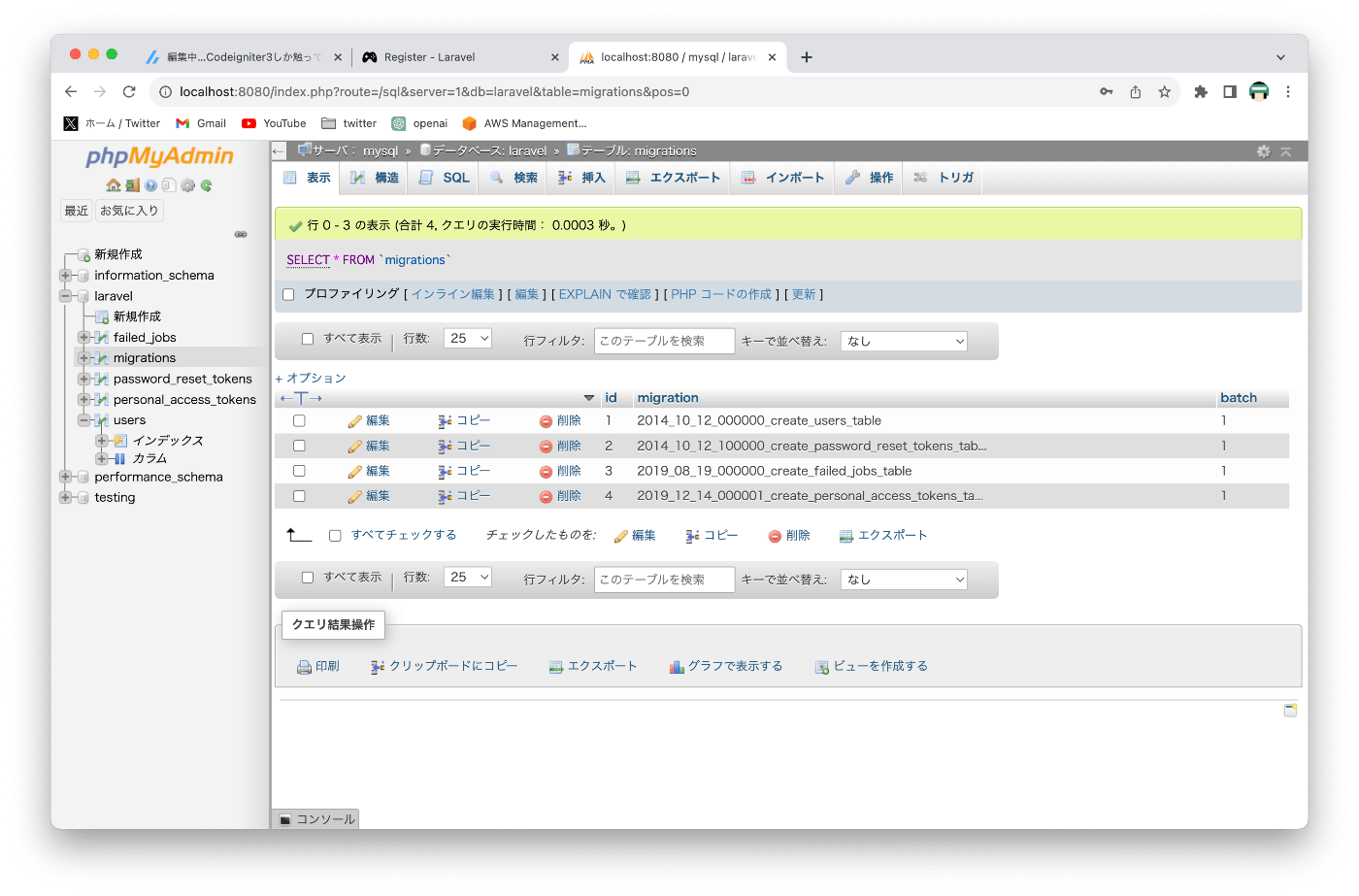
Task: Click the 最近 (Recent) button
Action: coord(77,211)
